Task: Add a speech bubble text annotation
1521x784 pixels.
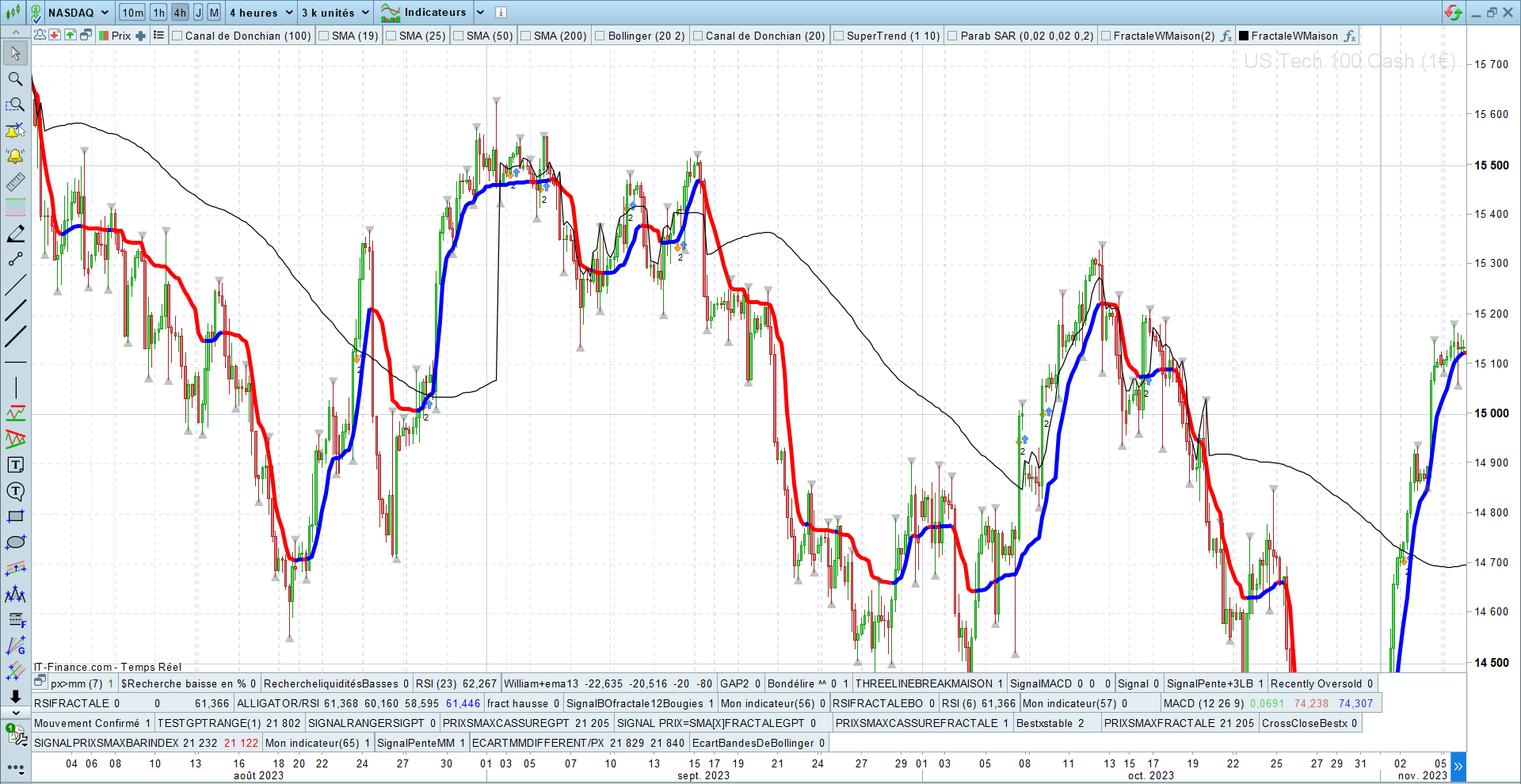Action: pyautogui.click(x=15, y=491)
